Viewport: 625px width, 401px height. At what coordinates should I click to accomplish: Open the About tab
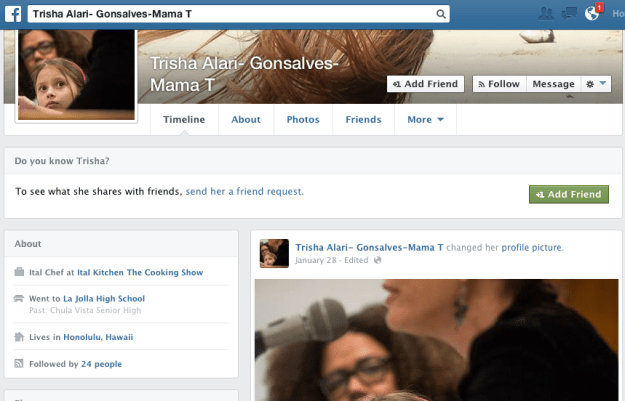pyautogui.click(x=246, y=120)
